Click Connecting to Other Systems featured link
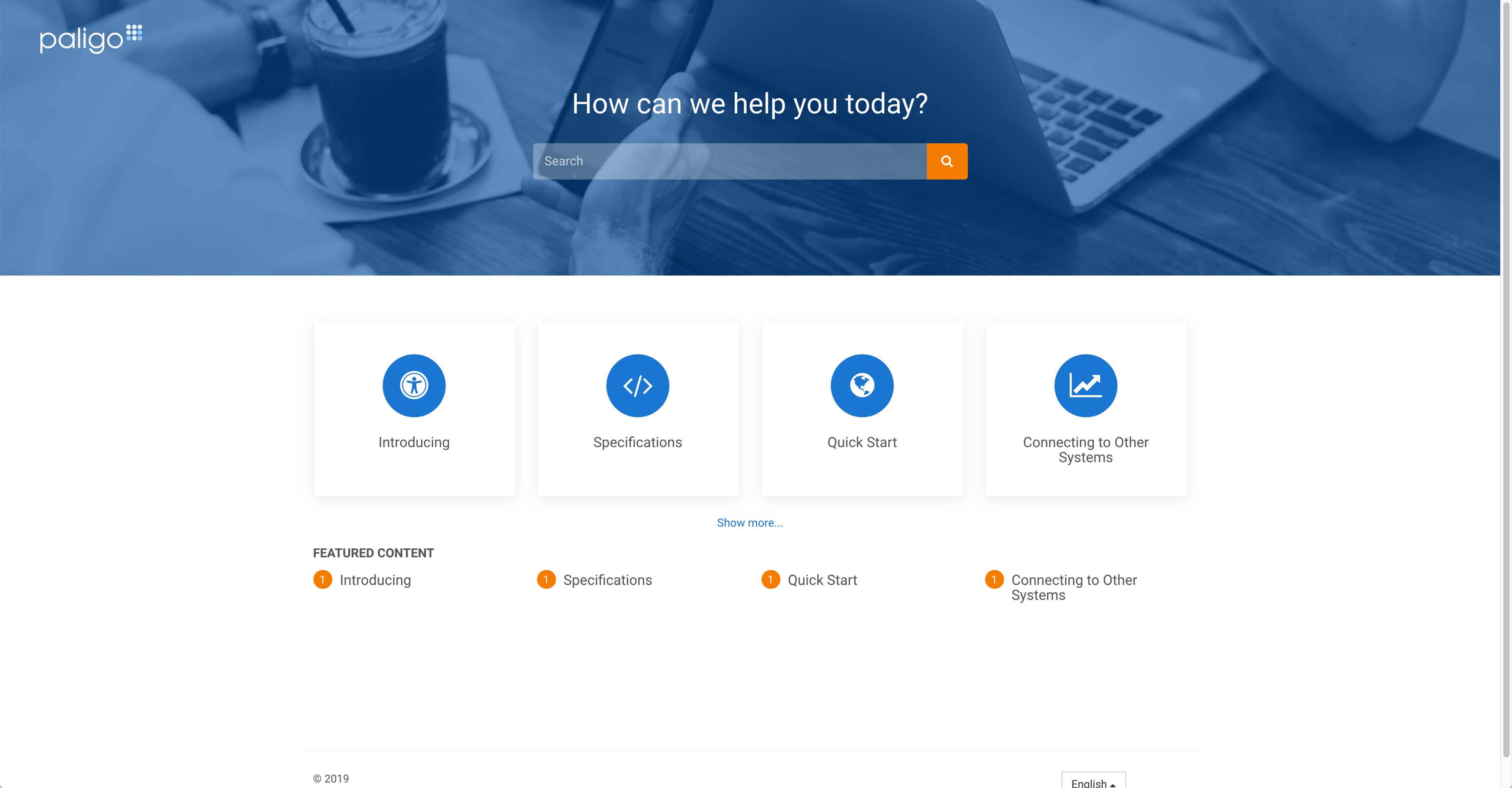Viewport: 1512px width, 788px height. pyautogui.click(x=1074, y=586)
